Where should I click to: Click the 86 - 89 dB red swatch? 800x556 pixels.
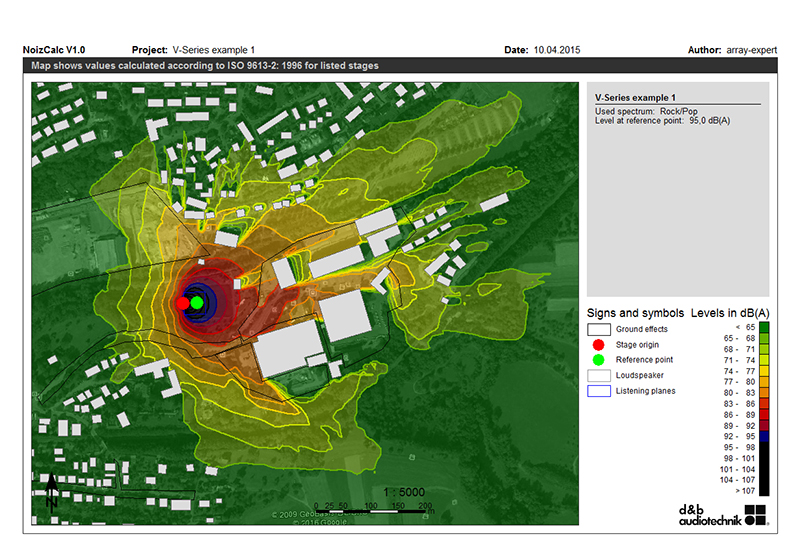(x=764, y=415)
